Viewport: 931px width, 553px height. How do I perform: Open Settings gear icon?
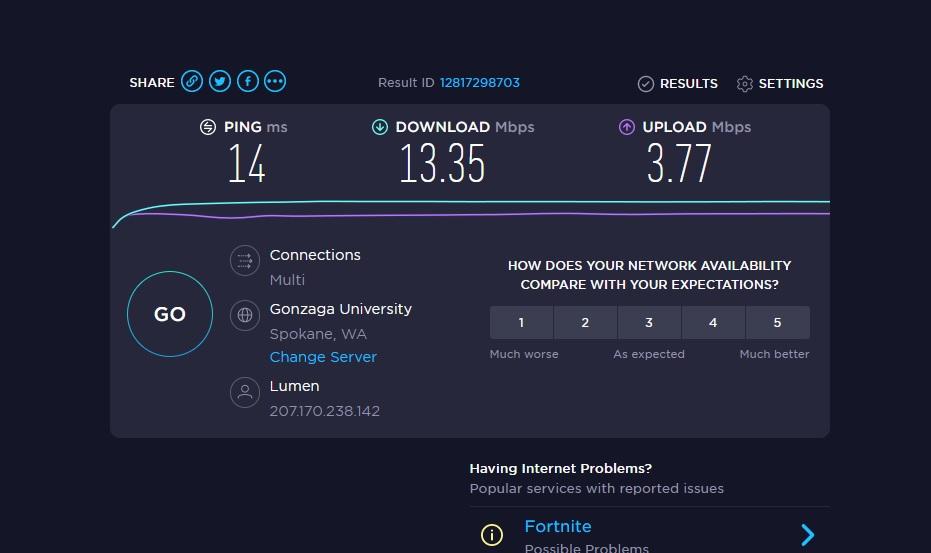pyautogui.click(x=744, y=84)
